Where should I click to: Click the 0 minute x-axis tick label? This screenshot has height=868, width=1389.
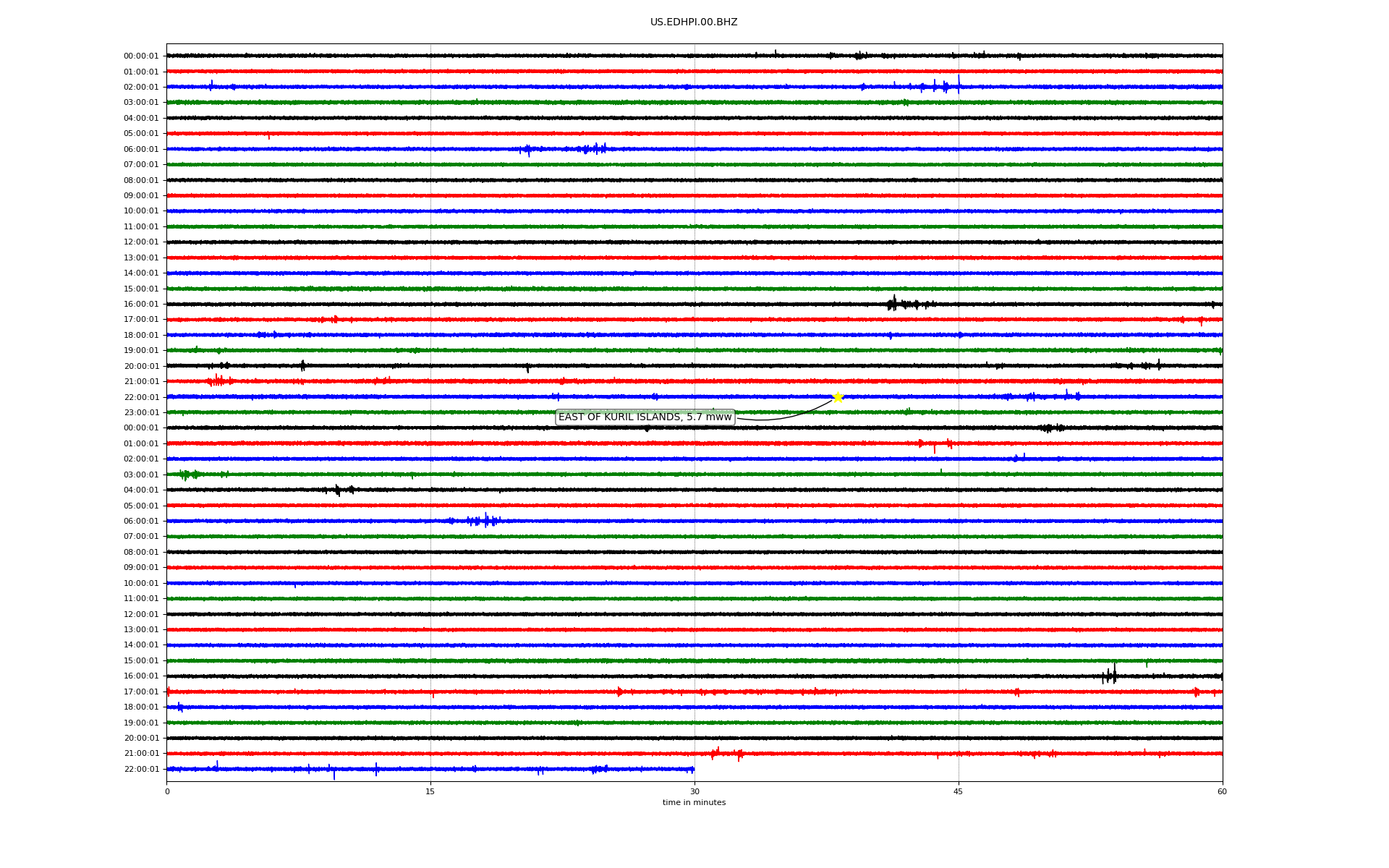[x=167, y=791]
